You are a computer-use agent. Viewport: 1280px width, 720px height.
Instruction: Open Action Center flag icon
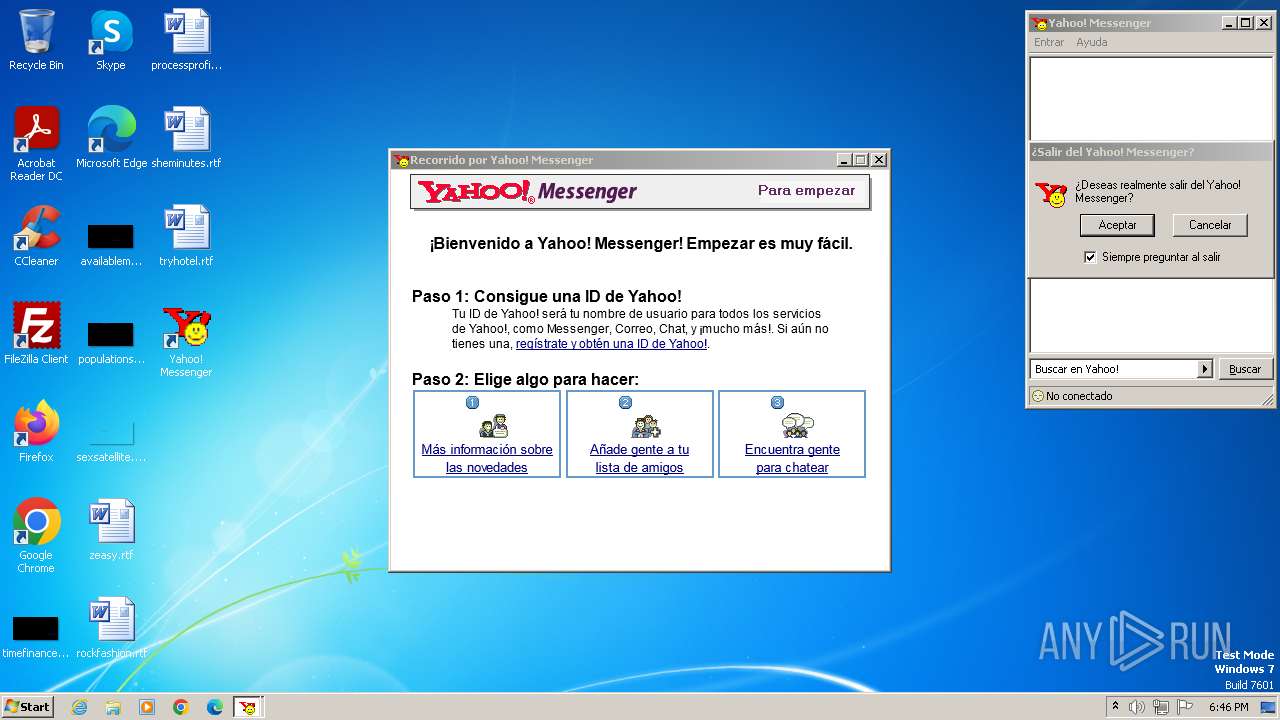tap(1185, 707)
